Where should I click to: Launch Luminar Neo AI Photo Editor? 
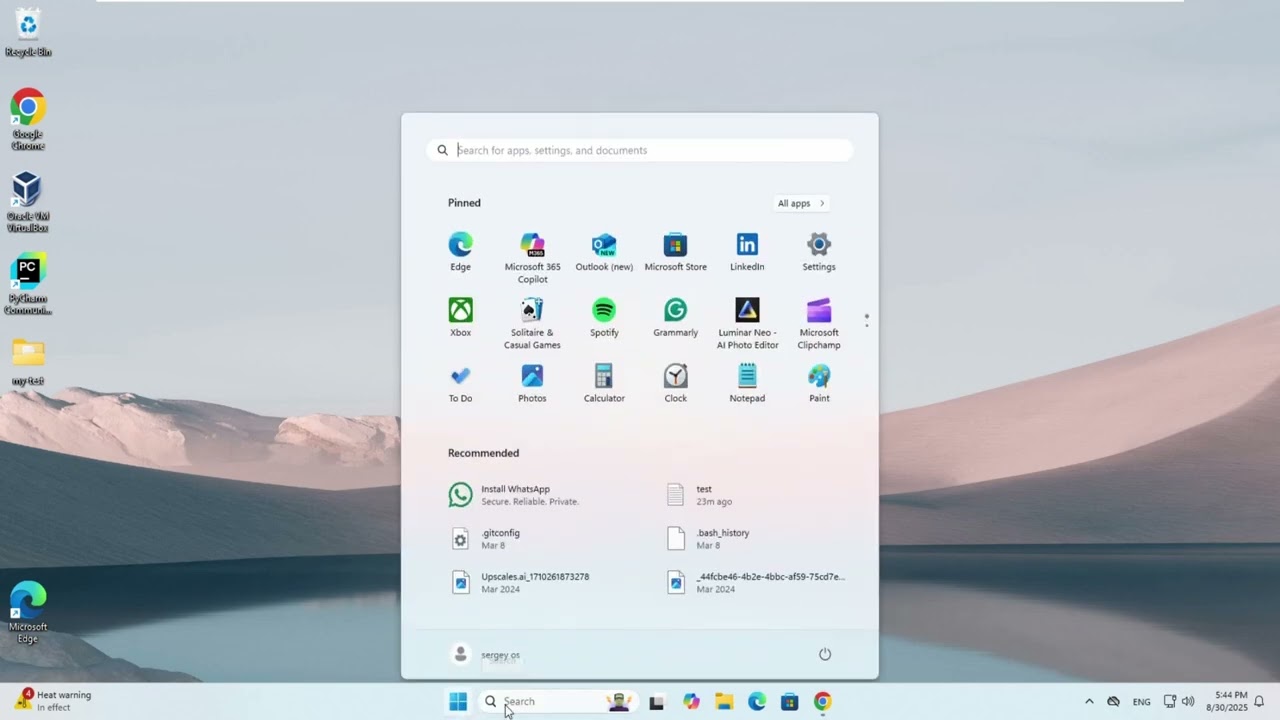point(747,324)
